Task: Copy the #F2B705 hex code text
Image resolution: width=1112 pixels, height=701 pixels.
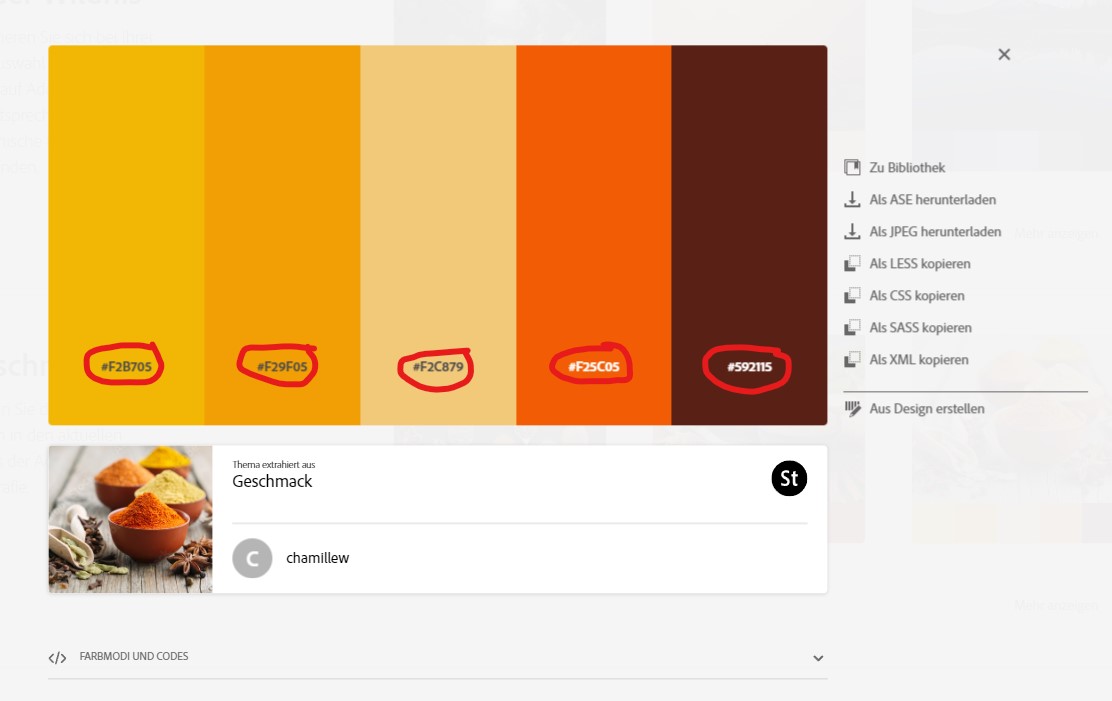Action: 126,367
